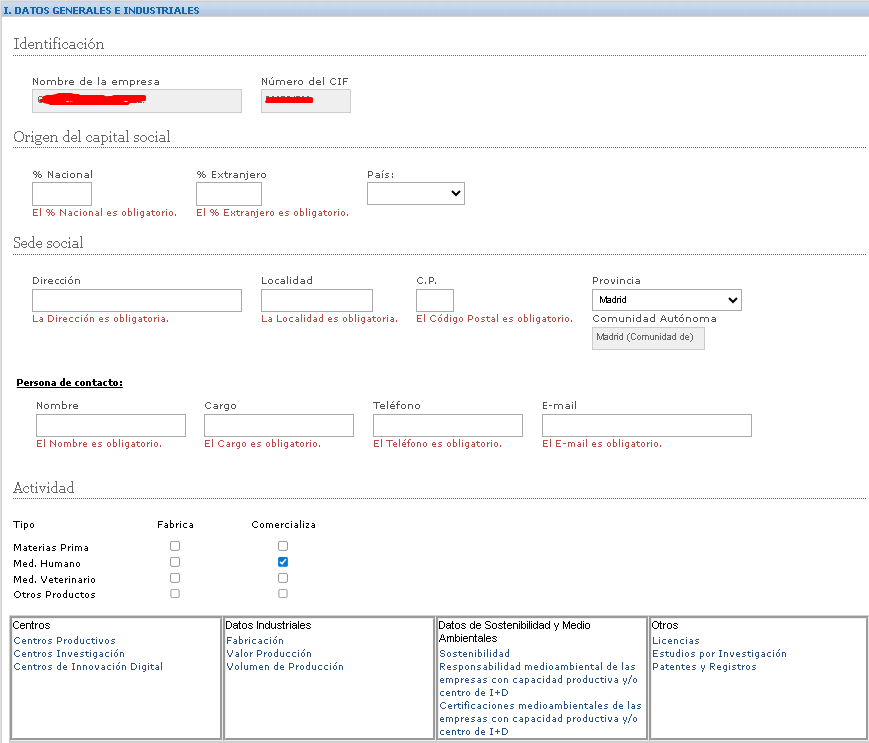Screen dimensions: 869x743
Task: Open Patentes y Registros link
Action: (703, 667)
